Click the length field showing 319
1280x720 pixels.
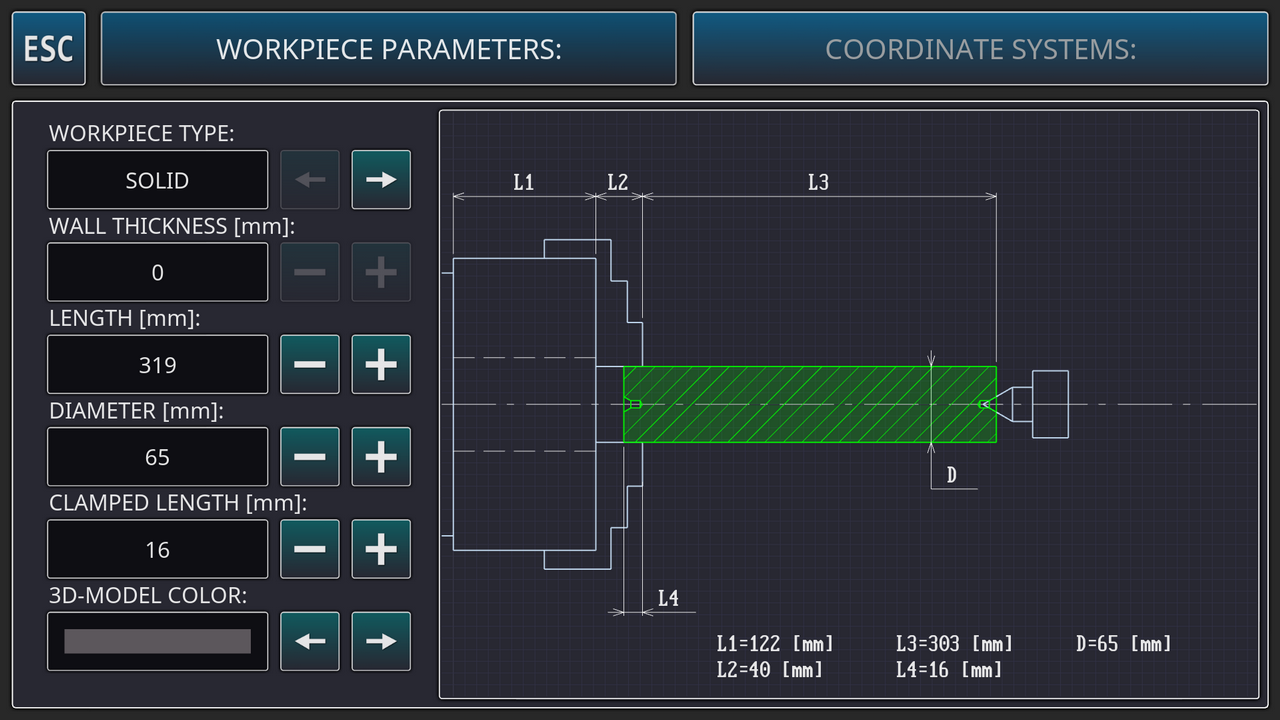click(x=158, y=365)
